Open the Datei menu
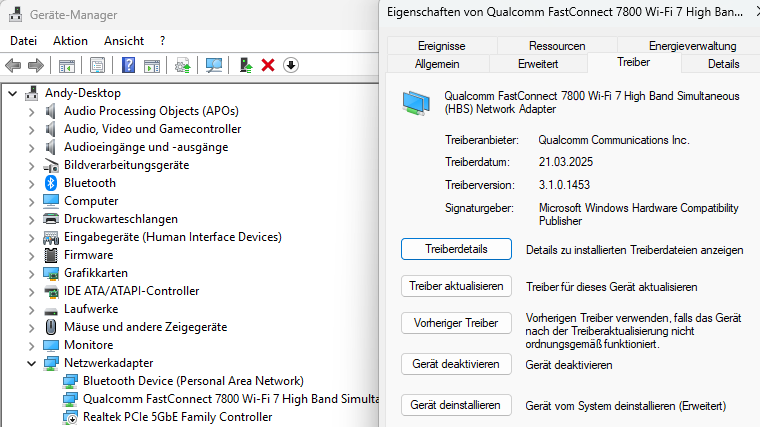Screen dimensions: 760x427 tap(23, 41)
